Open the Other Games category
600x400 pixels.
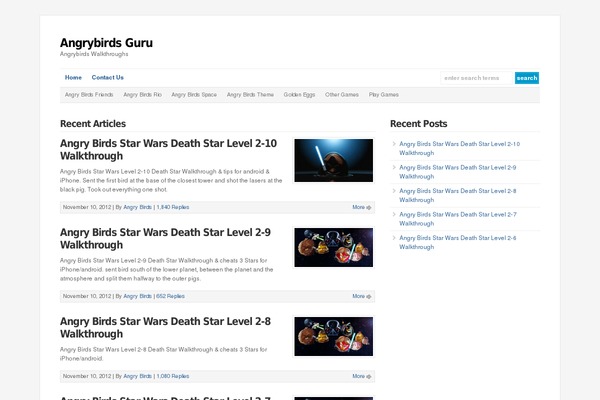click(x=342, y=95)
